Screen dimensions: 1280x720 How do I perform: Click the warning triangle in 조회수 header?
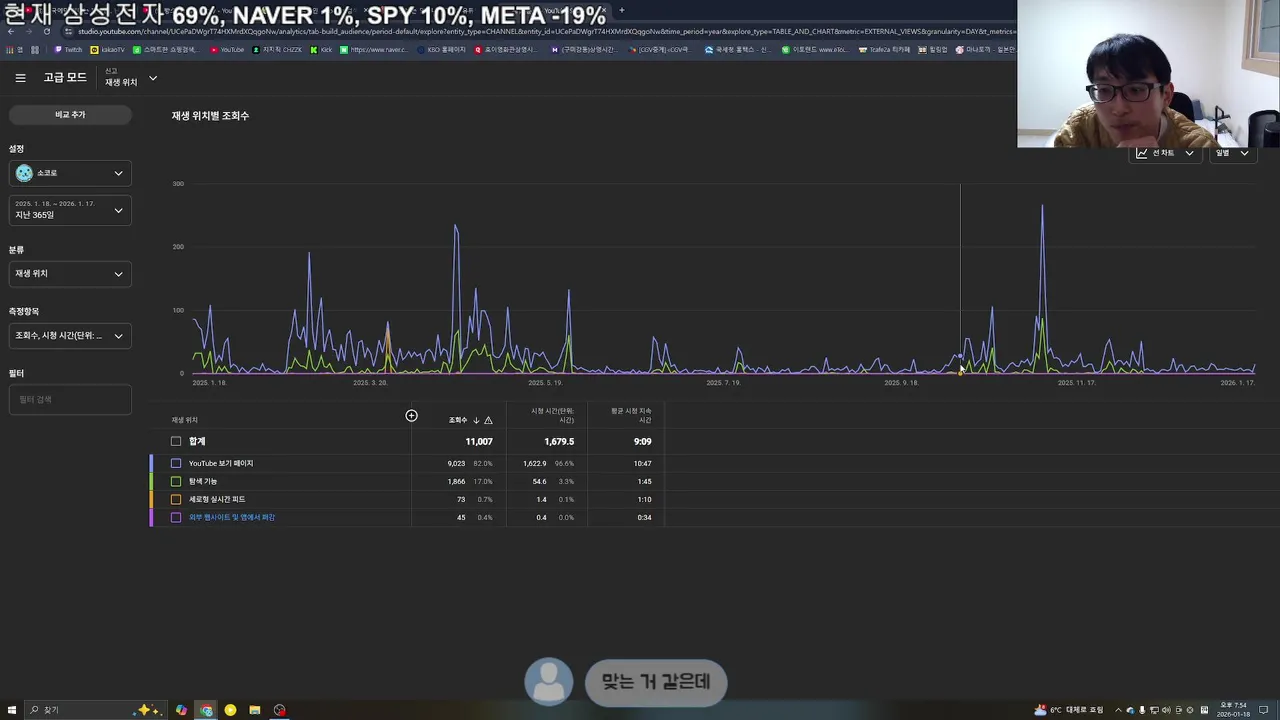pos(488,420)
